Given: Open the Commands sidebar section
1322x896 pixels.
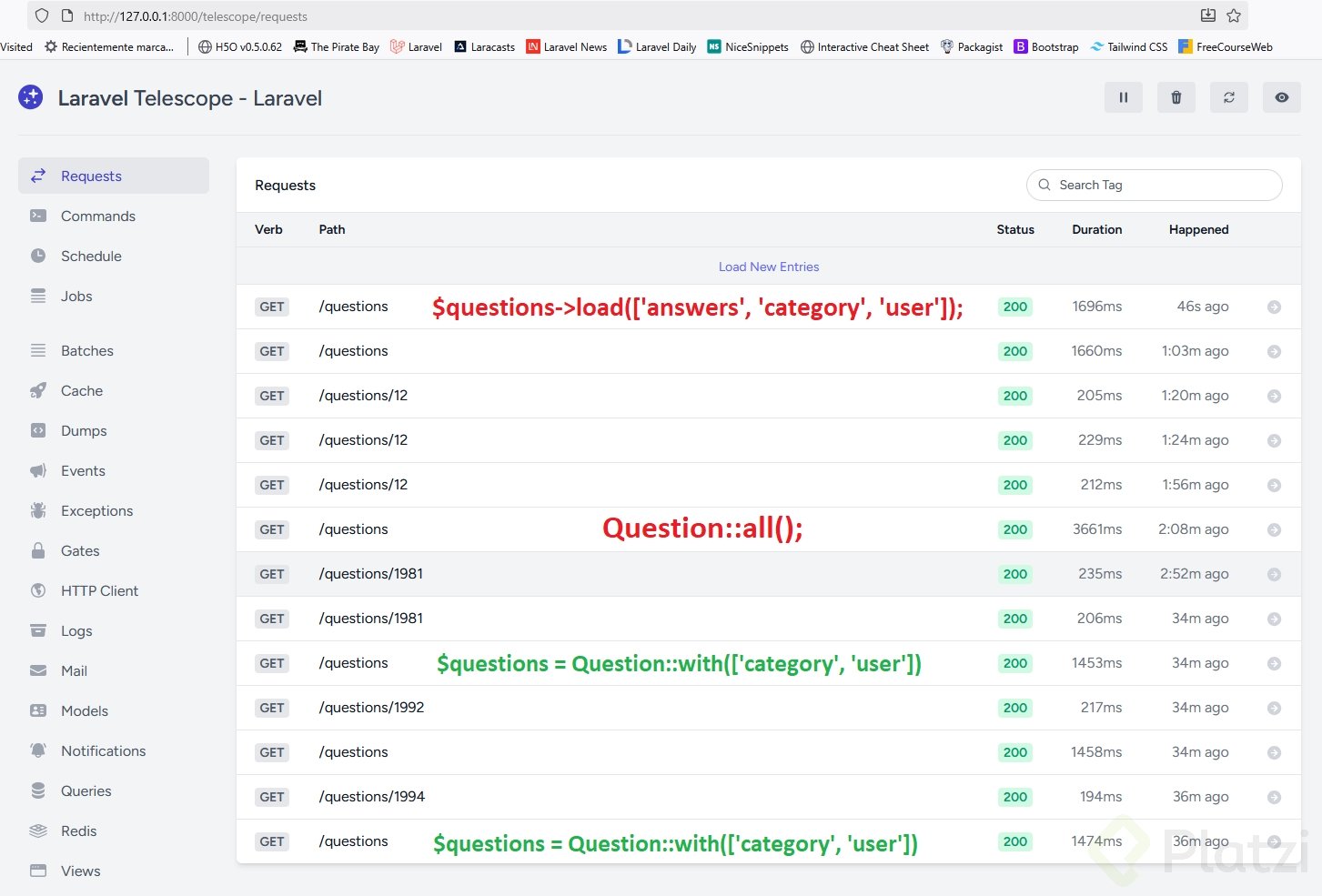Looking at the screenshot, I should [x=97, y=216].
